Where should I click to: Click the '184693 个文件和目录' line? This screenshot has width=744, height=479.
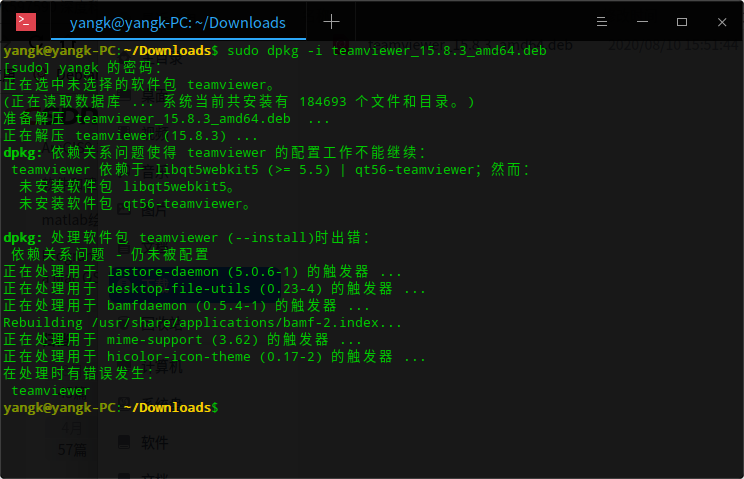(x=239, y=101)
